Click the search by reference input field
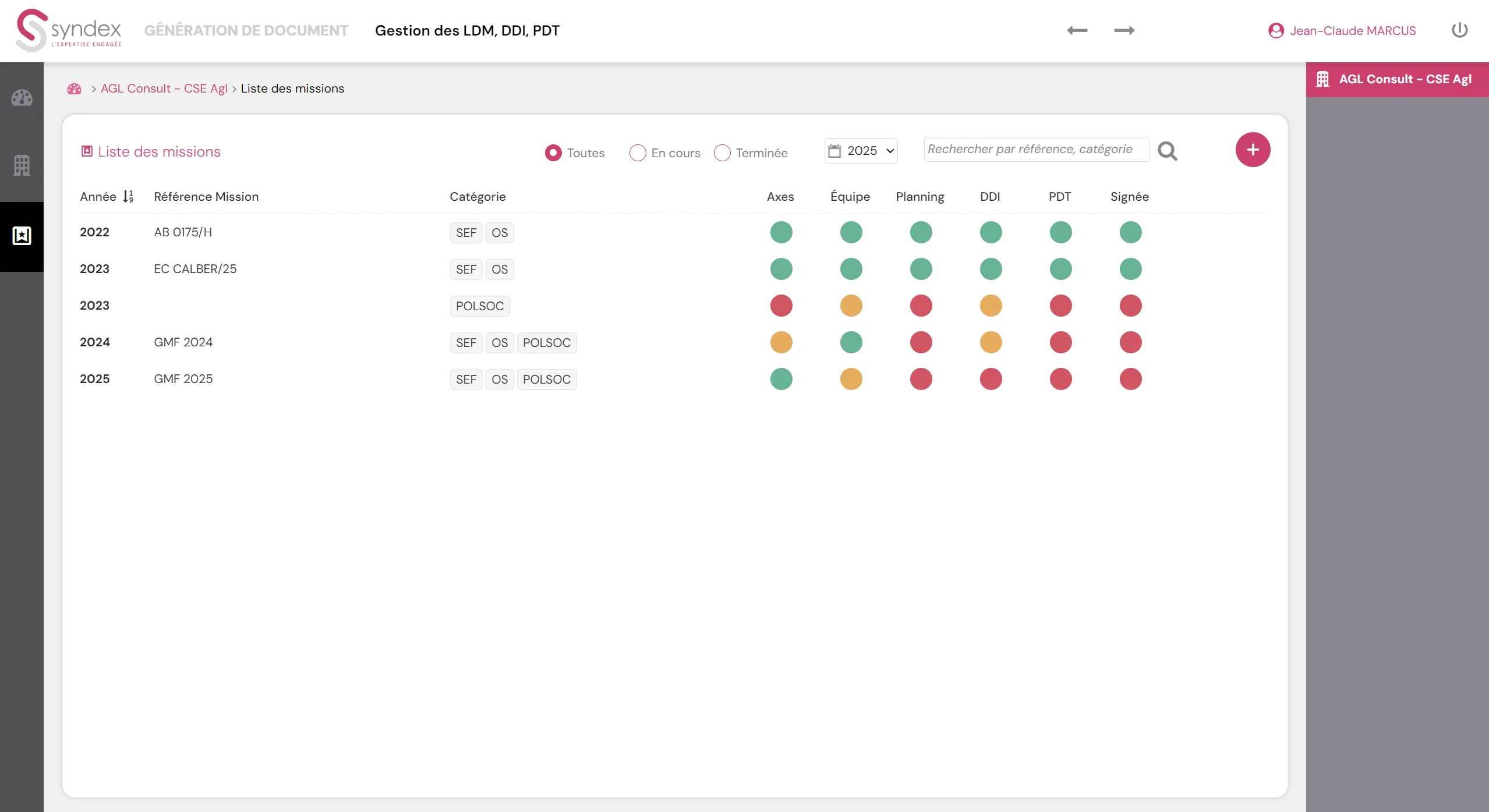 (x=1037, y=149)
